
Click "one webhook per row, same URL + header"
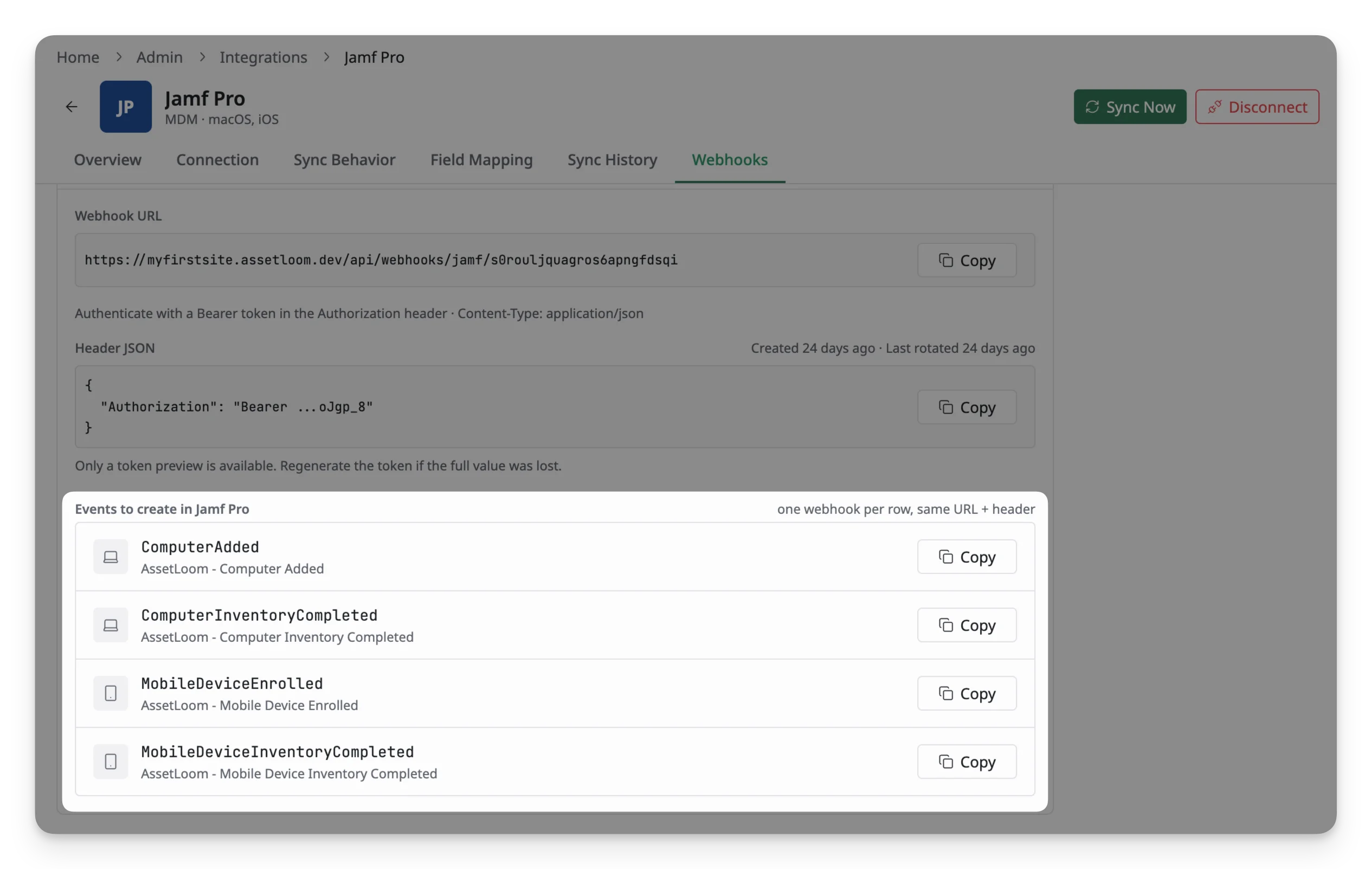(x=906, y=509)
